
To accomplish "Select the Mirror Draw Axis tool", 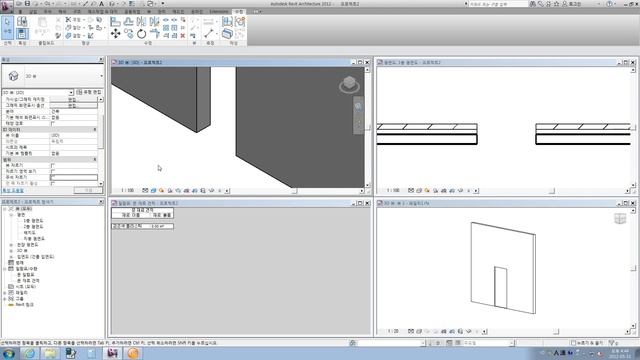I will click(x=154, y=22).
